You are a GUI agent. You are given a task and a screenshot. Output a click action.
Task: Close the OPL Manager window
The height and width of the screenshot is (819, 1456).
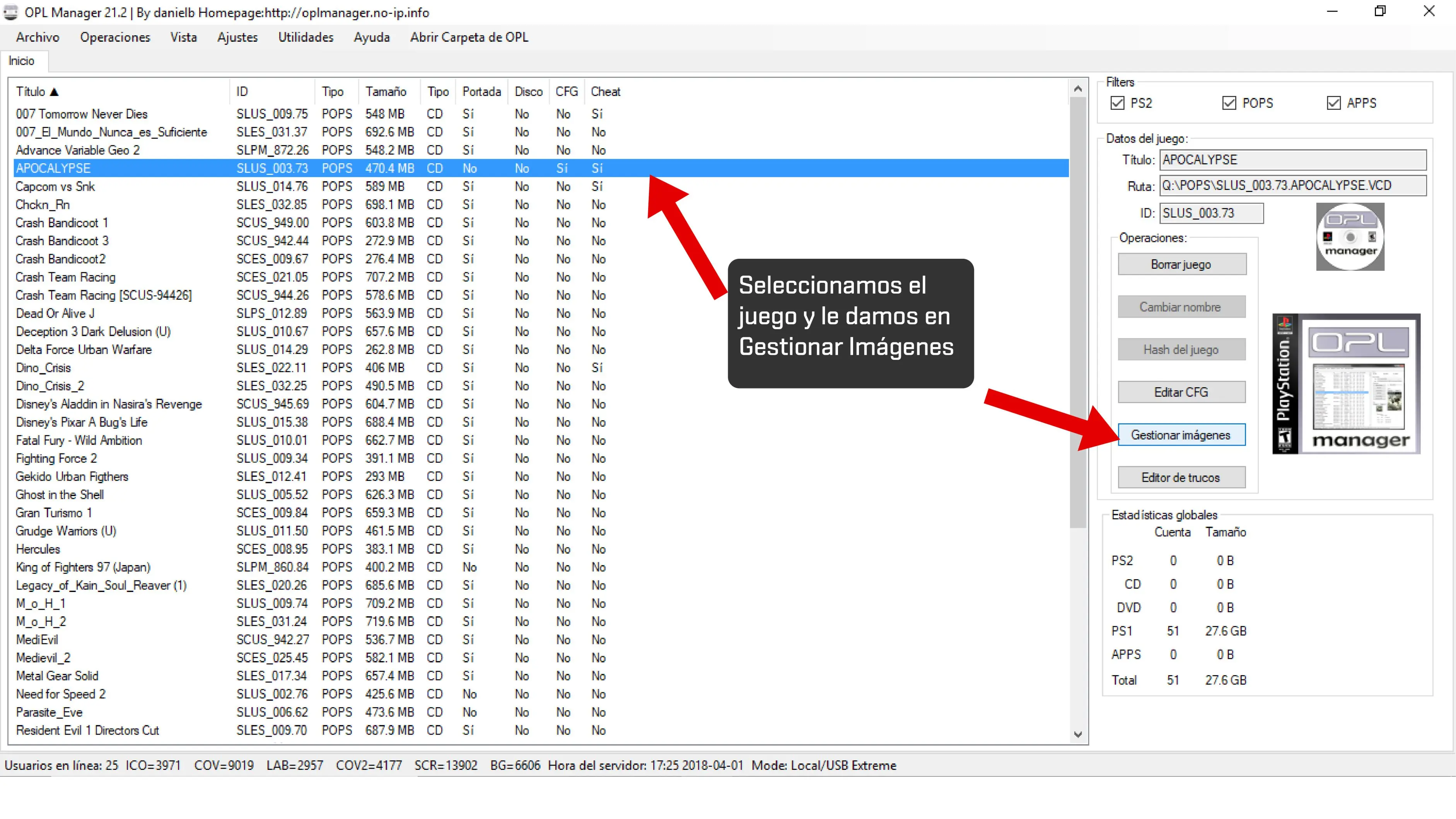coord(1429,11)
